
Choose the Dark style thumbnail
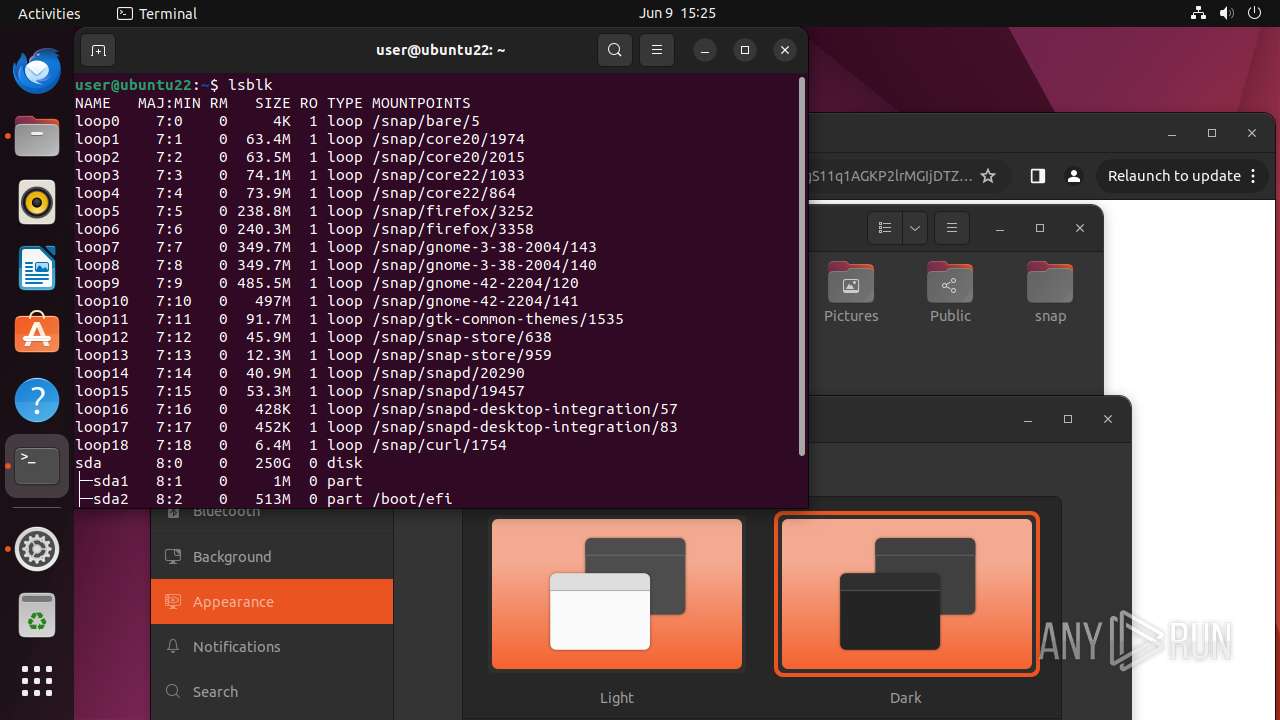906,594
